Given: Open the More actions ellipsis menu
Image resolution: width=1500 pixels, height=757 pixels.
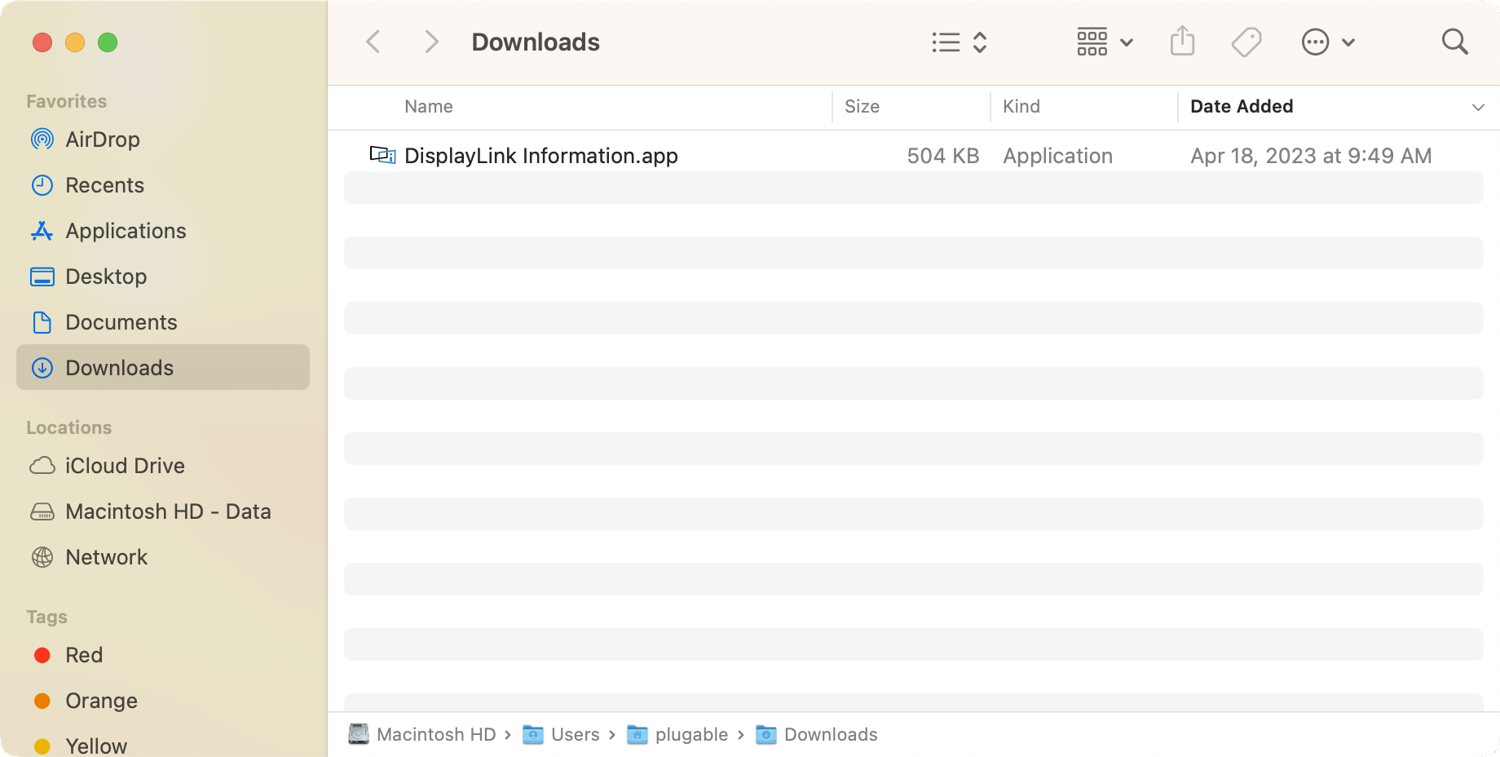Looking at the screenshot, I should click(x=1327, y=42).
